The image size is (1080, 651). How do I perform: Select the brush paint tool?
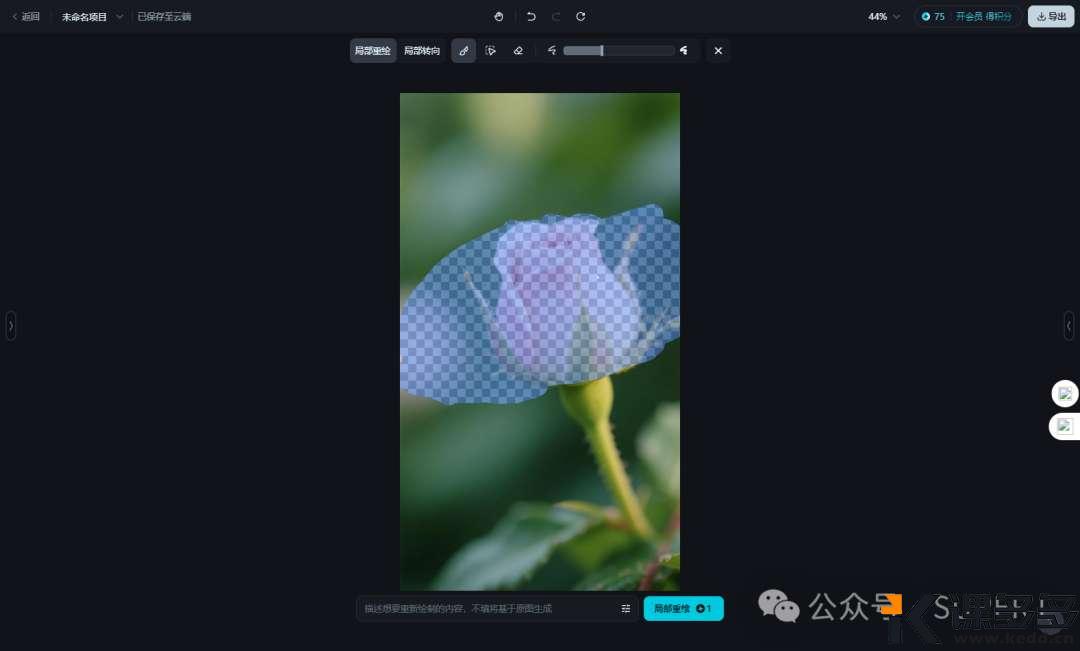[x=463, y=51]
